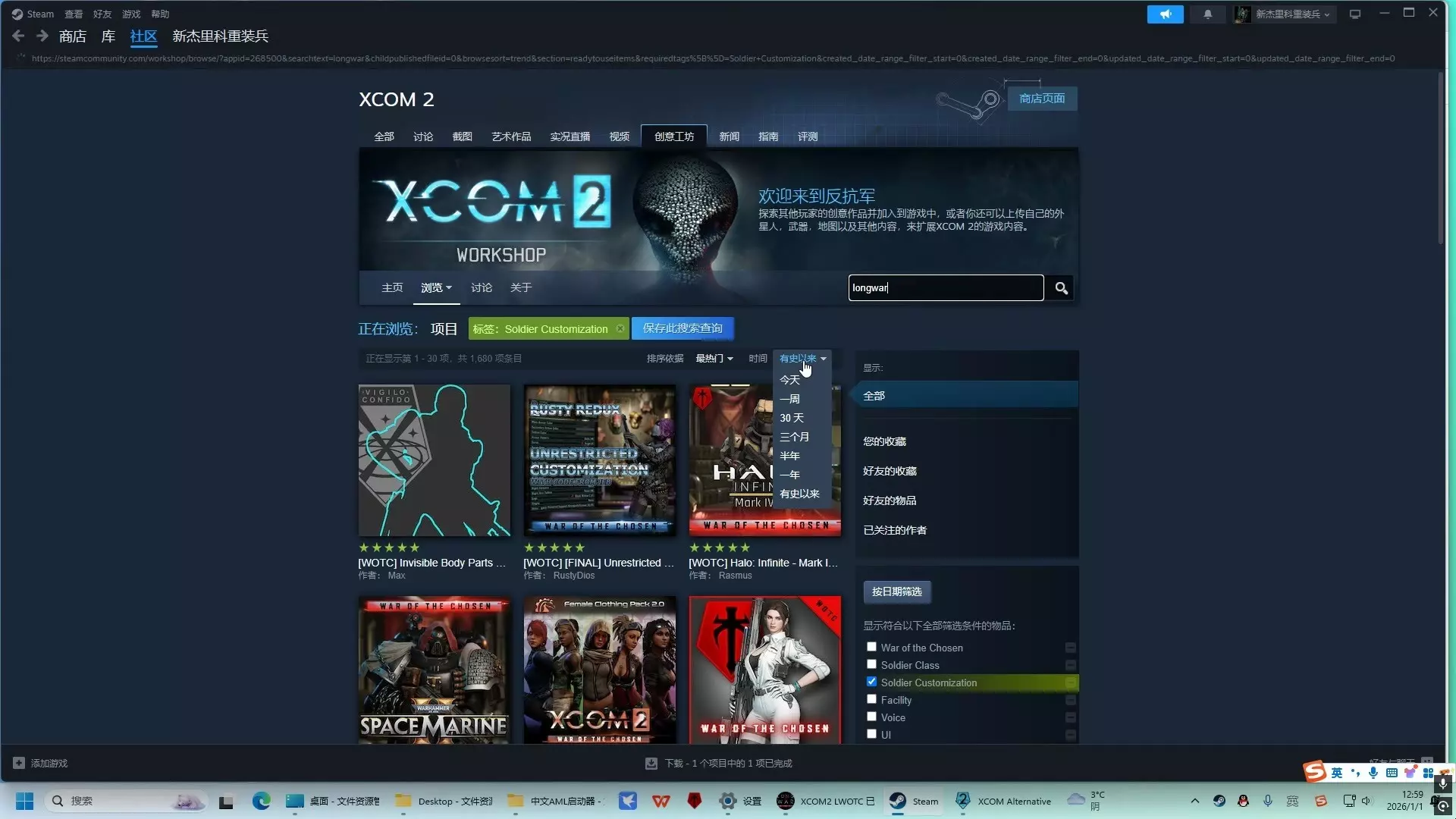Image resolution: width=1456 pixels, height=819 pixels.
Task: Click the magnifier search icon beside longwar
Action: (1061, 288)
